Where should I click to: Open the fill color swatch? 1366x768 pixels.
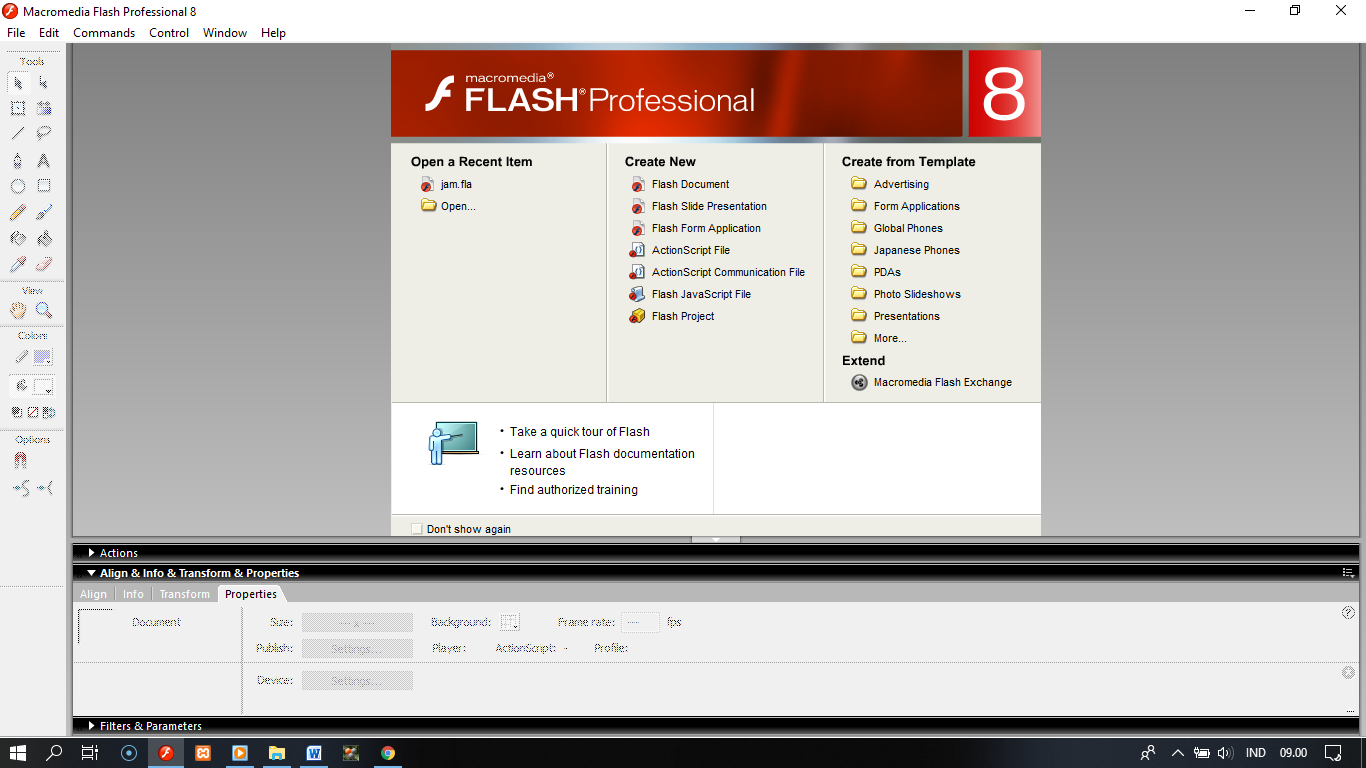[x=43, y=387]
